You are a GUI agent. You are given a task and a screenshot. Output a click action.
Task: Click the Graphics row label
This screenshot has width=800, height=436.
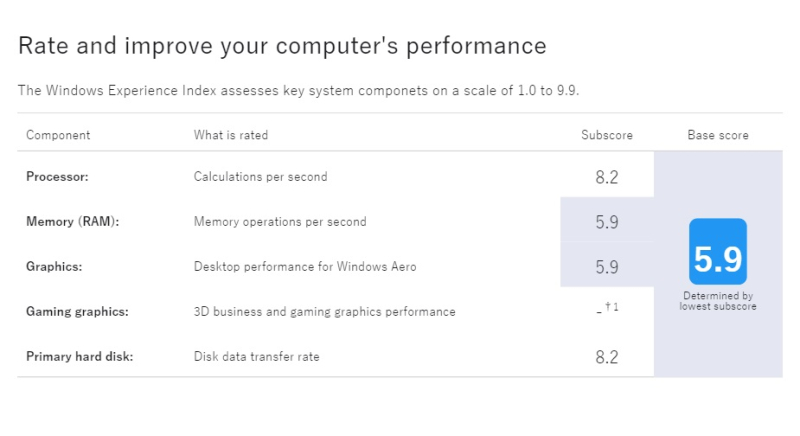(54, 267)
